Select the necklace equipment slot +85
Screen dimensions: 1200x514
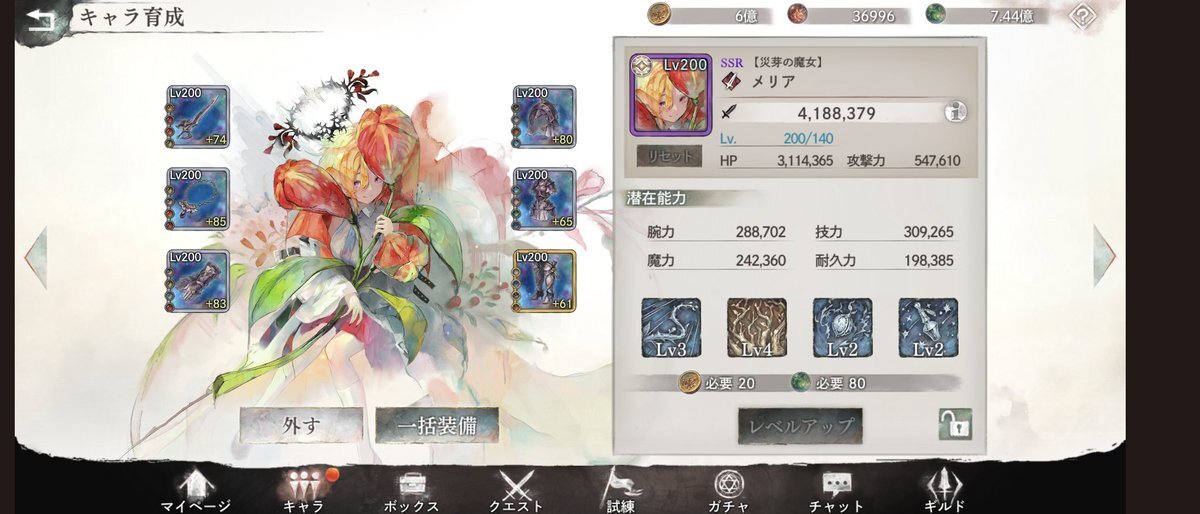(198, 200)
